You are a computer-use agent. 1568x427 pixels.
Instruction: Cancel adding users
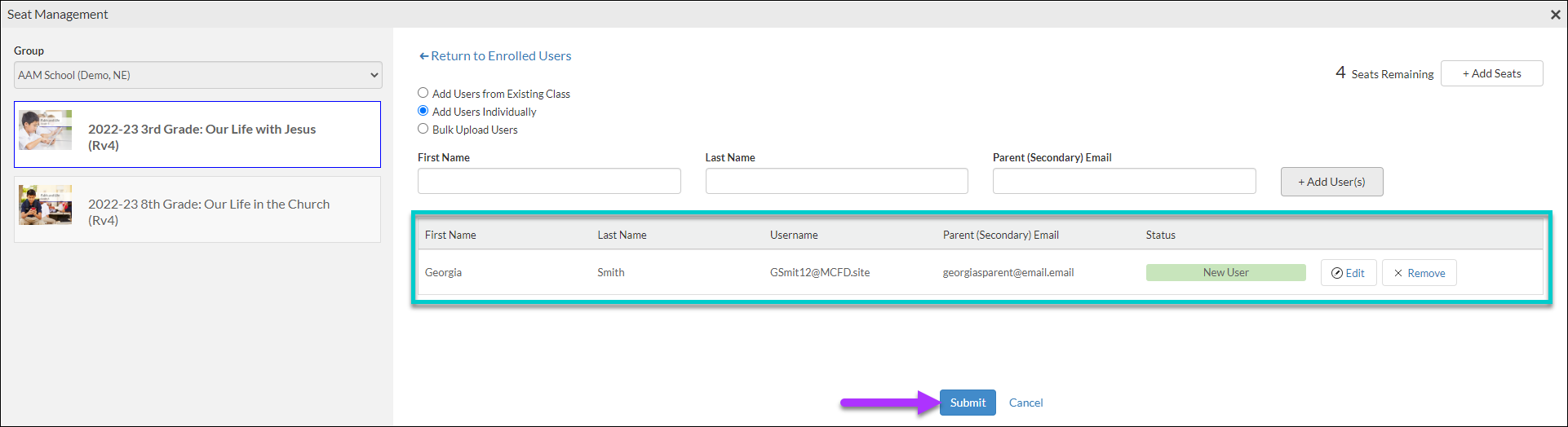1025,403
